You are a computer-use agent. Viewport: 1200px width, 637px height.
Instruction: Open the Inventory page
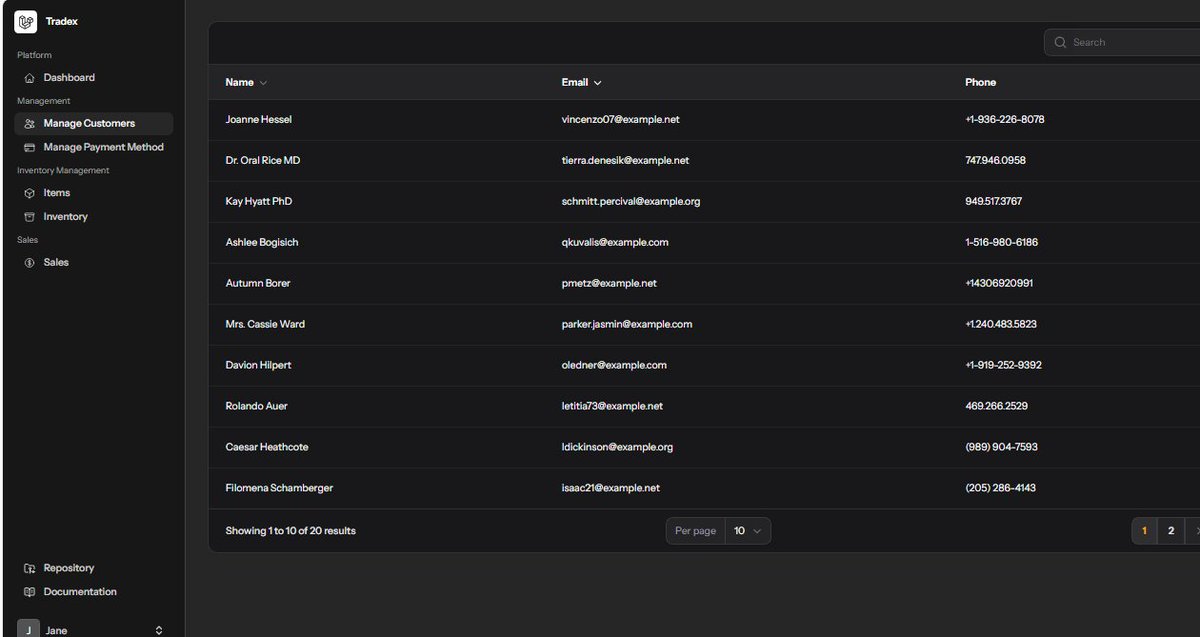pyautogui.click(x=94, y=217)
